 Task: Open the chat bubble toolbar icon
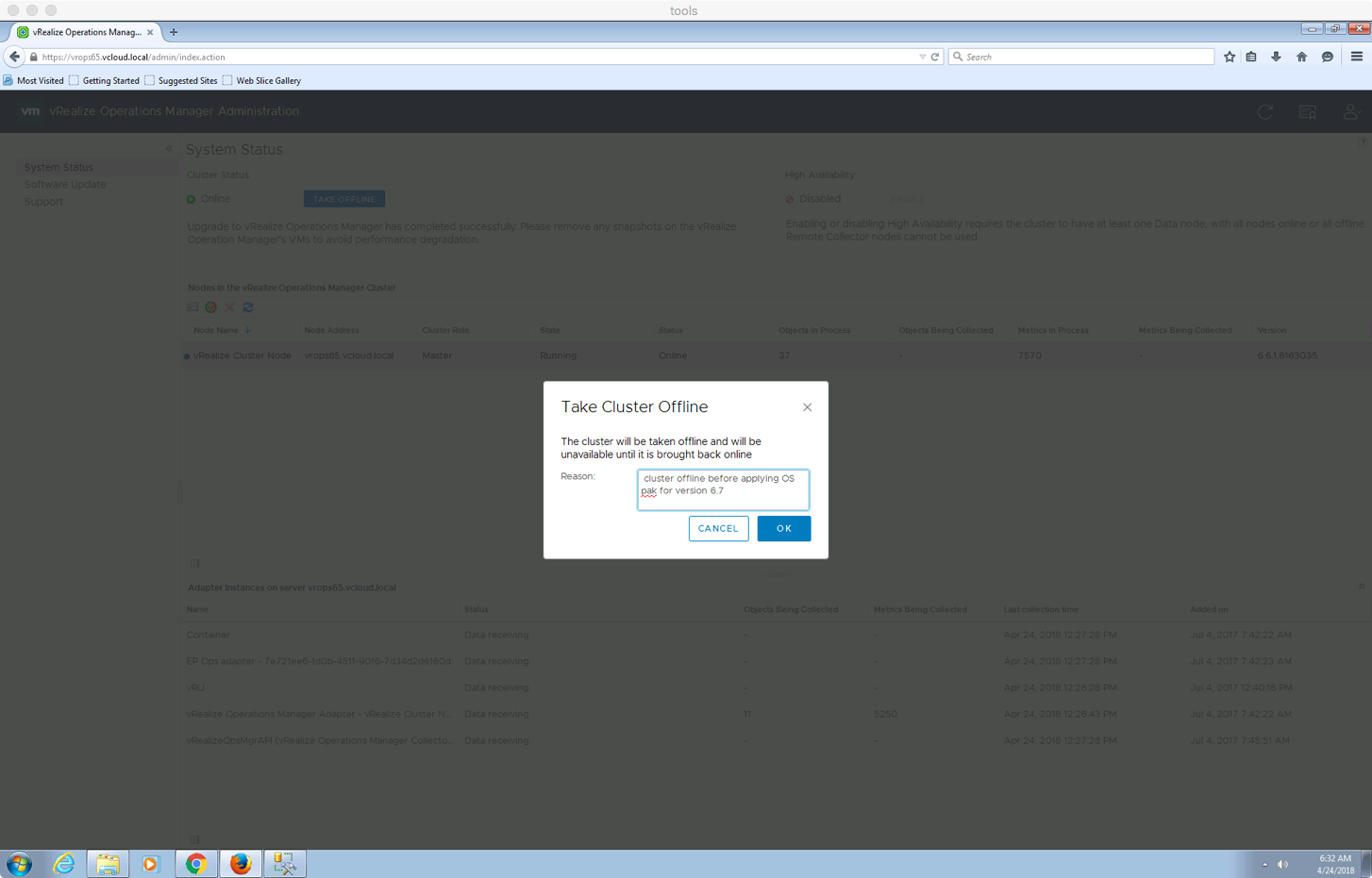point(1327,57)
